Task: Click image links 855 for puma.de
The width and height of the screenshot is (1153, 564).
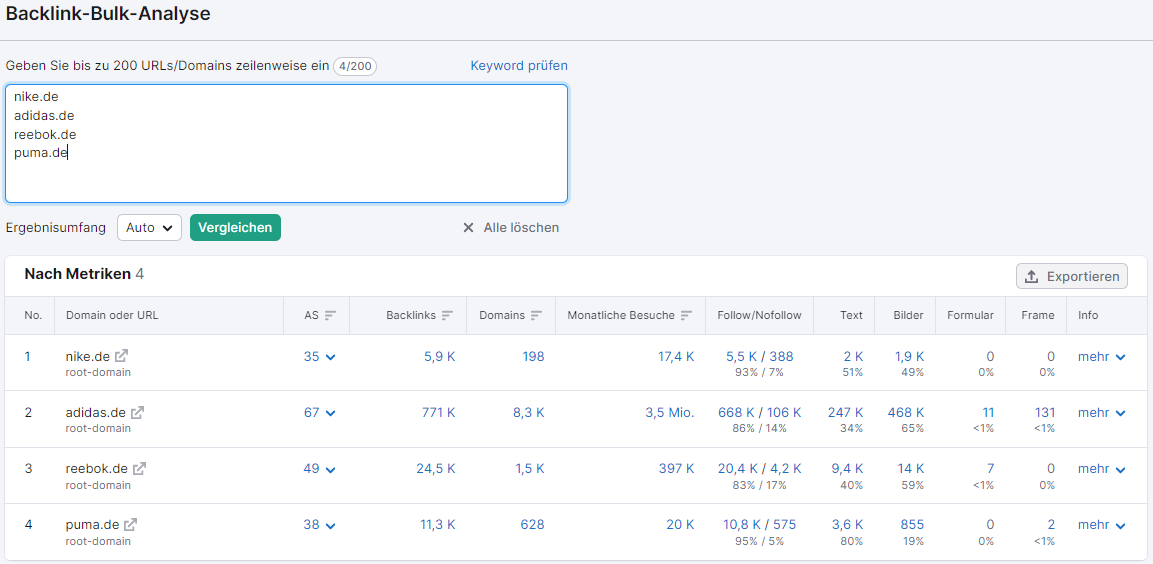Action: pyautogui.click(x=912, y=525)
